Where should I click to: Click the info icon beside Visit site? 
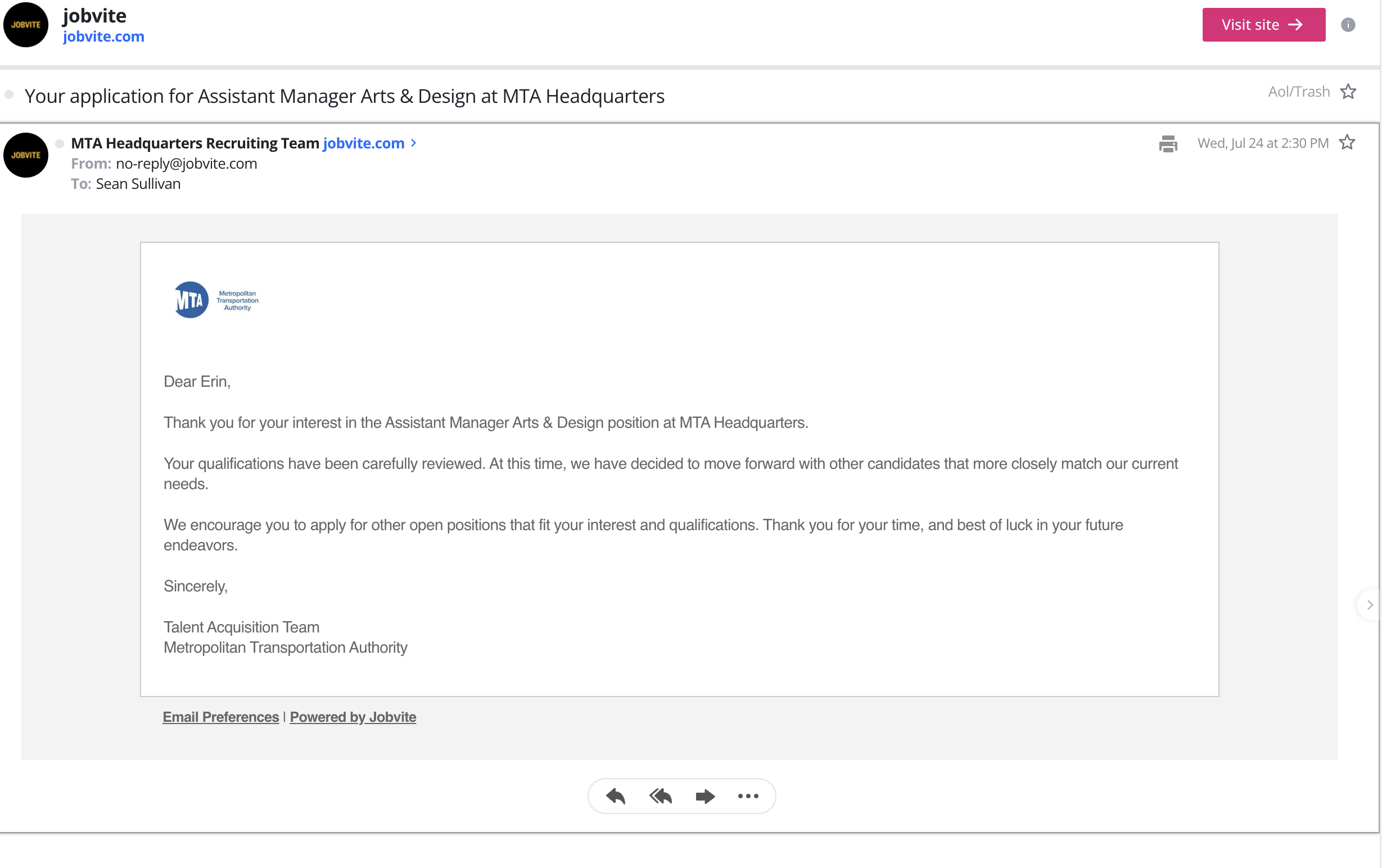click(1348, 25)
